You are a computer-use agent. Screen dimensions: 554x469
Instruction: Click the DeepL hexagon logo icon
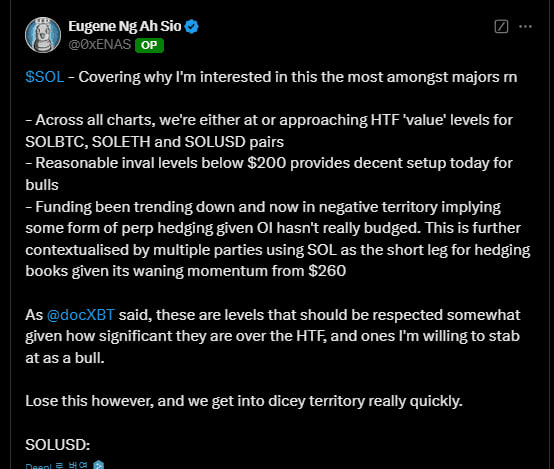[x=99, y=465]
